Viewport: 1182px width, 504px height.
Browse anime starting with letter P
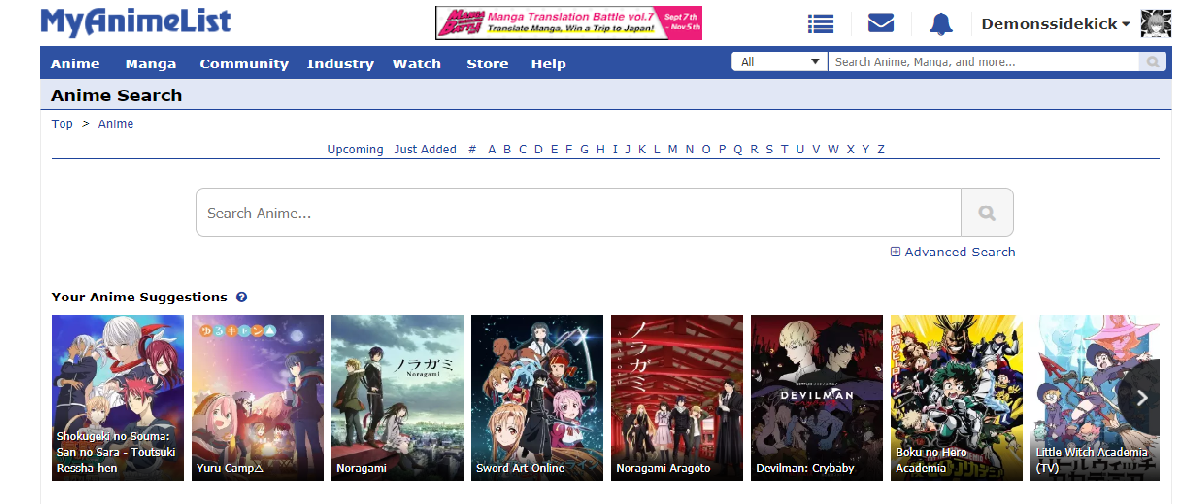[x=722, y=149]
